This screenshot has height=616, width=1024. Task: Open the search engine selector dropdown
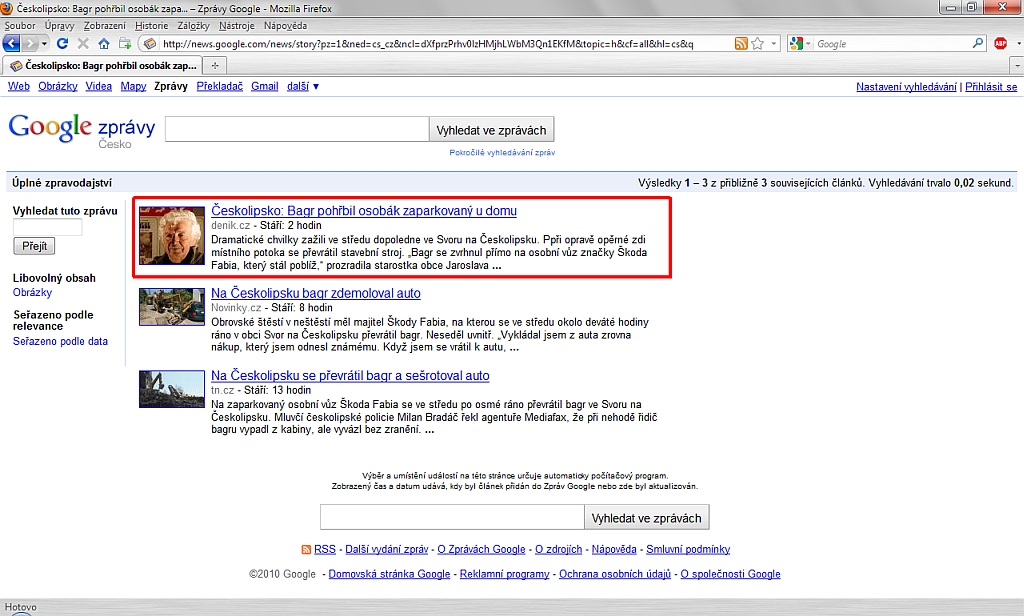801,44
